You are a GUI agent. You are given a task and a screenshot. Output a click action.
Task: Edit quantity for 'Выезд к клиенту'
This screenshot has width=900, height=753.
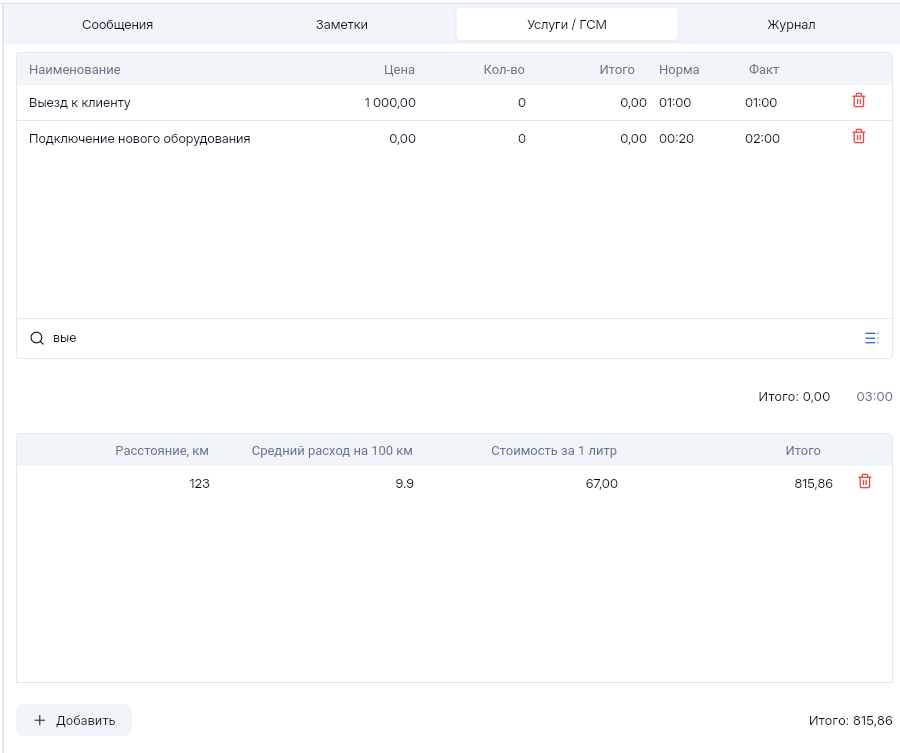pos(521,103)
